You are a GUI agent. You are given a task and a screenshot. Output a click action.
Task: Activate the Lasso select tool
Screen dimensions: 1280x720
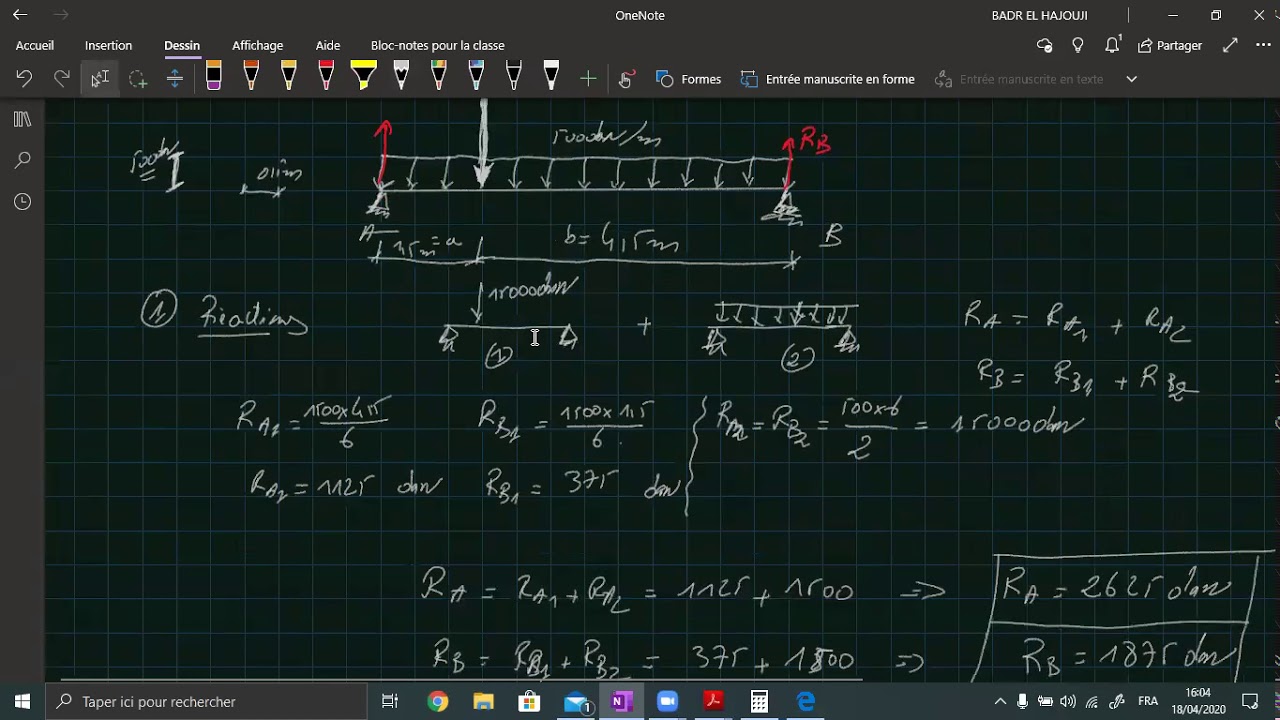pyautogui.click(x=137, y=79)
